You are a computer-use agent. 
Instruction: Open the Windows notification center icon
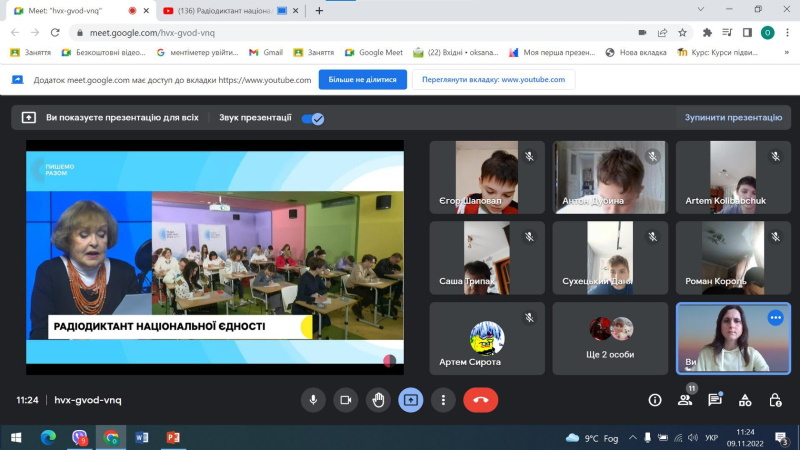(781, 438)
